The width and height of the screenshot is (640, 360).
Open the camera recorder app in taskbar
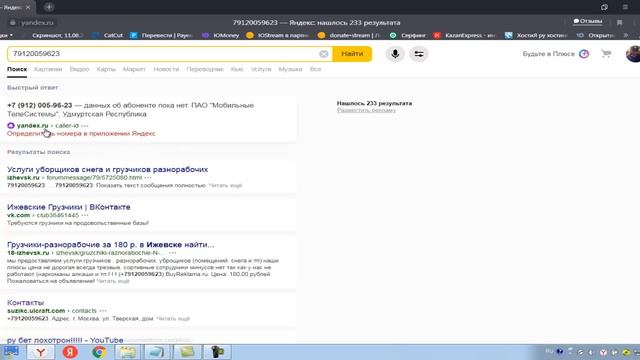[218, 352]
